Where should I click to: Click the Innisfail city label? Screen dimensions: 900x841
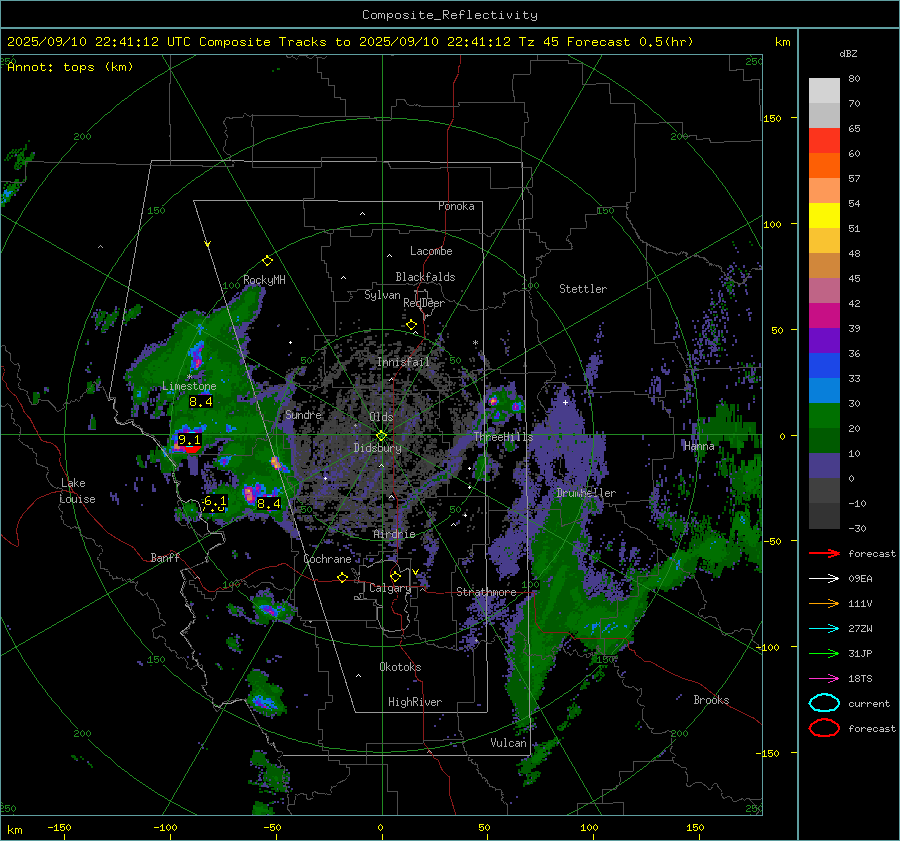(403, 362)
